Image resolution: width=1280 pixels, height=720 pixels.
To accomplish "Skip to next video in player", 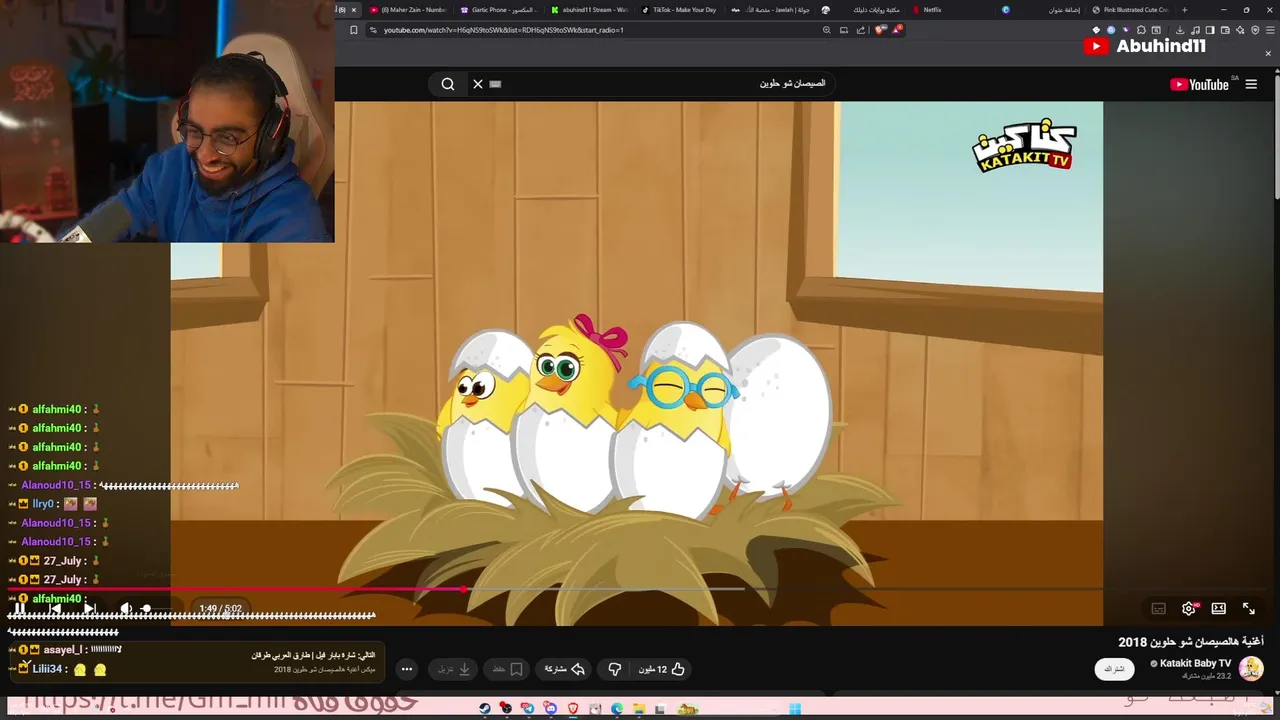I will (89, 608).
